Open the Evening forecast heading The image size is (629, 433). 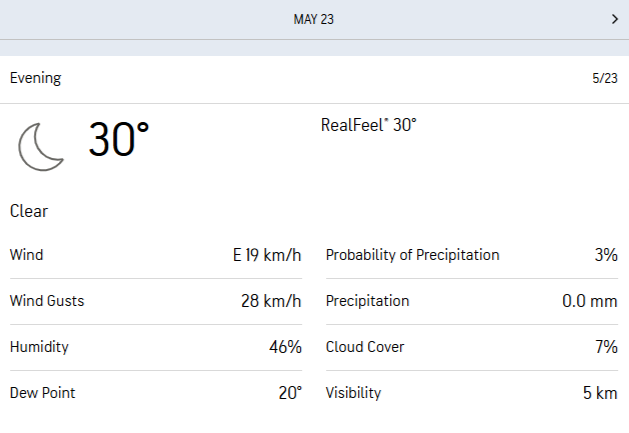[35, 78]
